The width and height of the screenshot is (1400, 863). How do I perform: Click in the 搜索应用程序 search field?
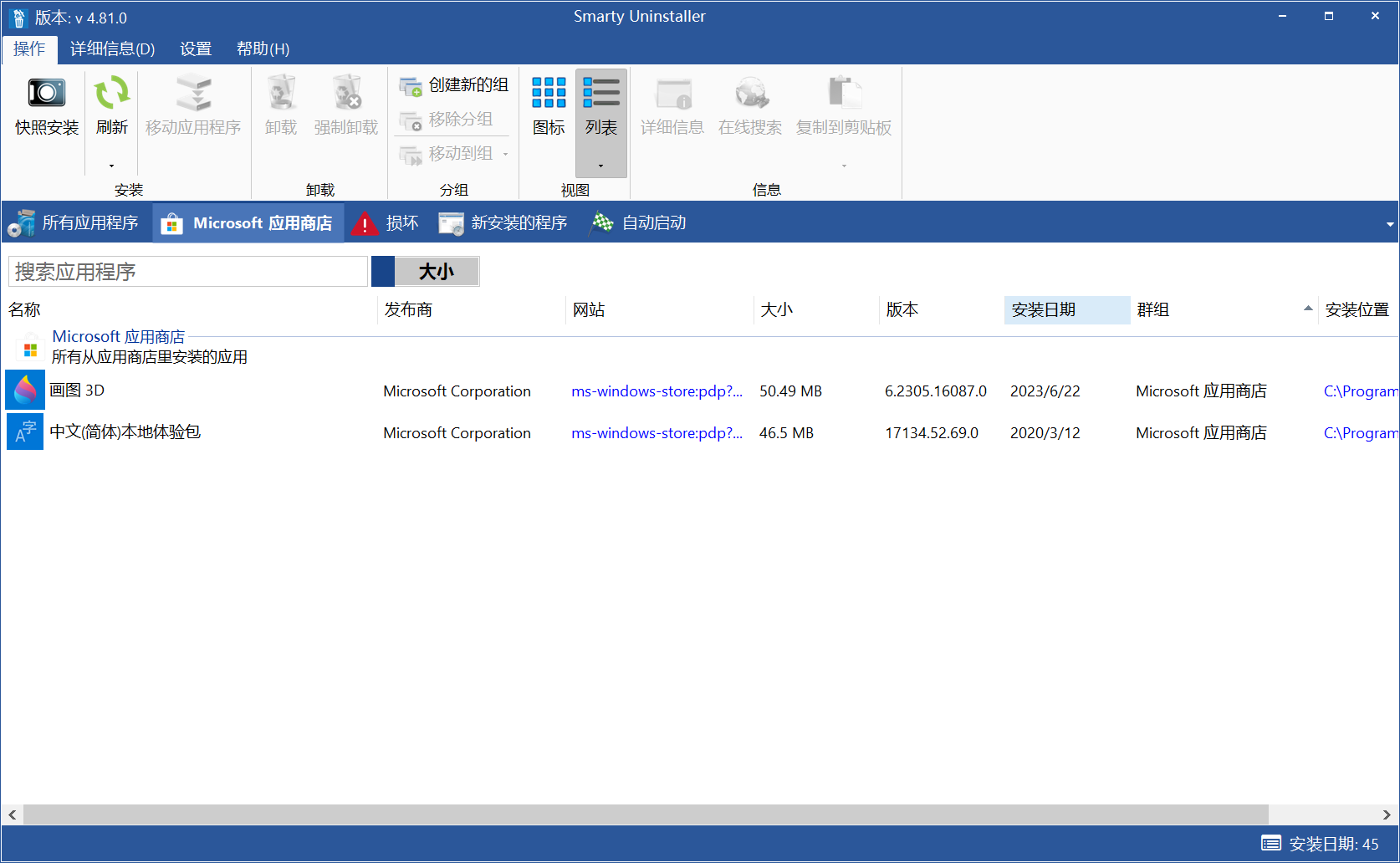[x=188, y=272]
